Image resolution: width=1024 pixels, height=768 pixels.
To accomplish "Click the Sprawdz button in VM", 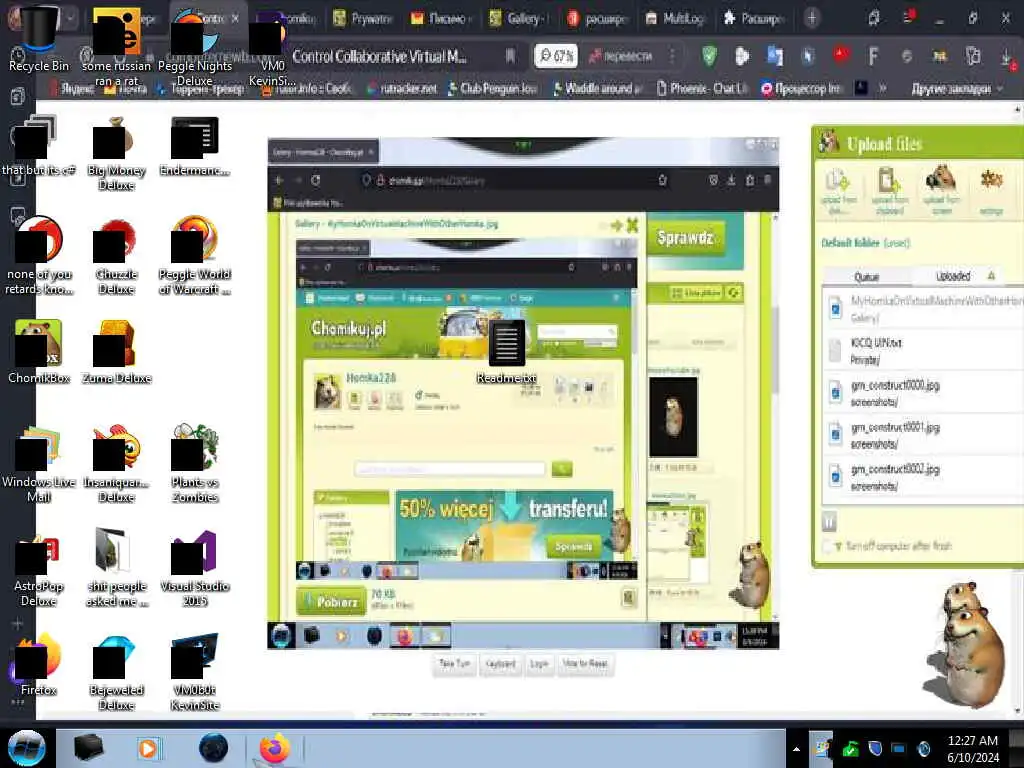I will (x=685, y=238).
